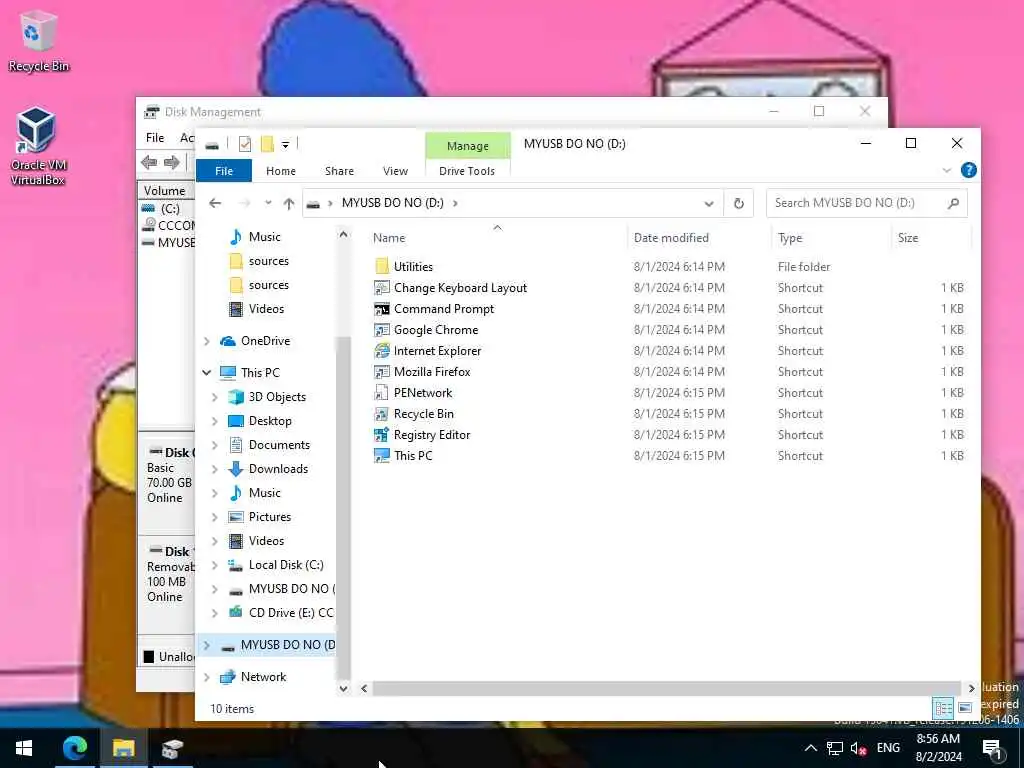Collapse the This PC tree node

coord(206,372)
